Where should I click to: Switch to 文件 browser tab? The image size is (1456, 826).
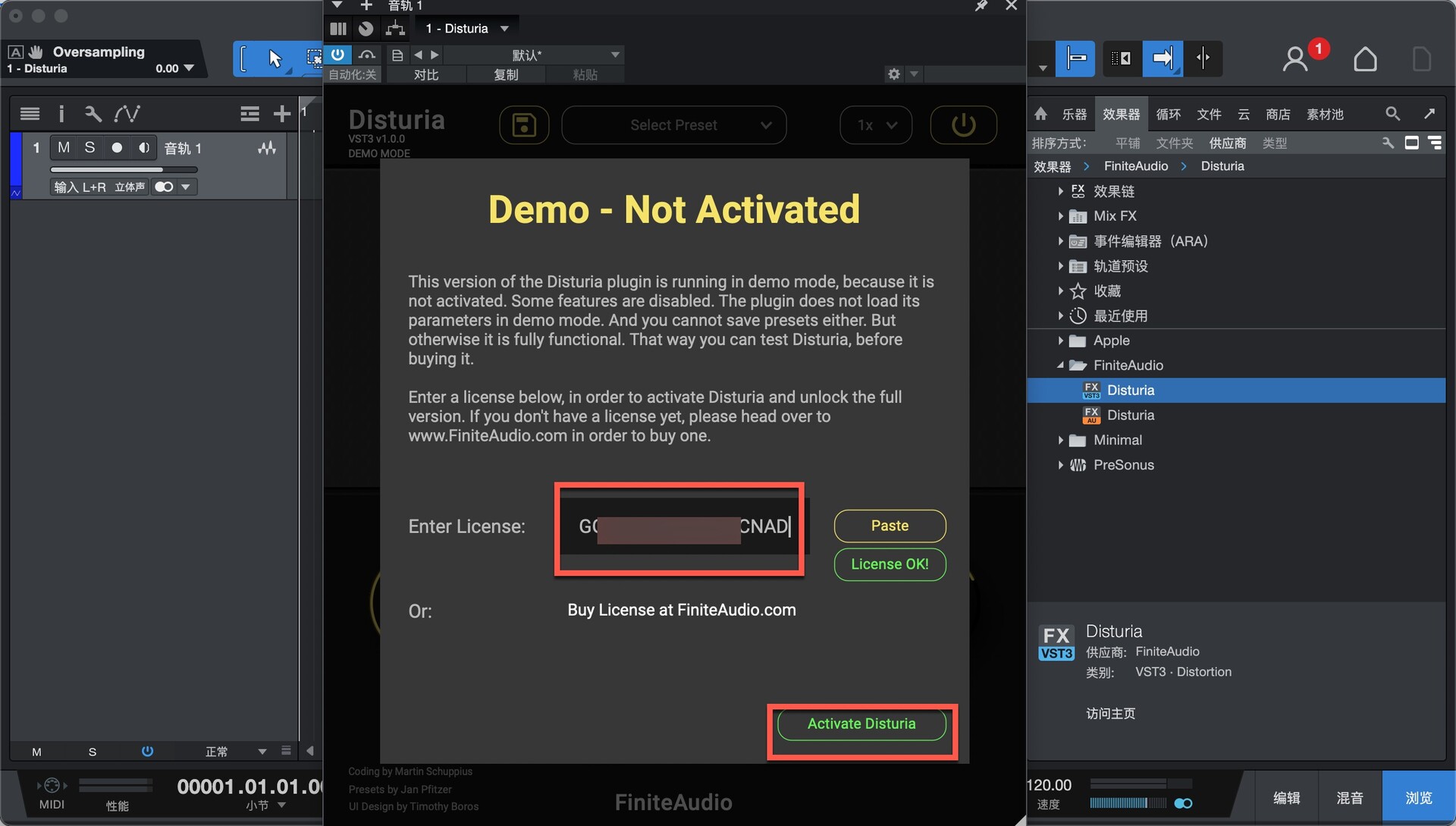(x=1209, y=114)
